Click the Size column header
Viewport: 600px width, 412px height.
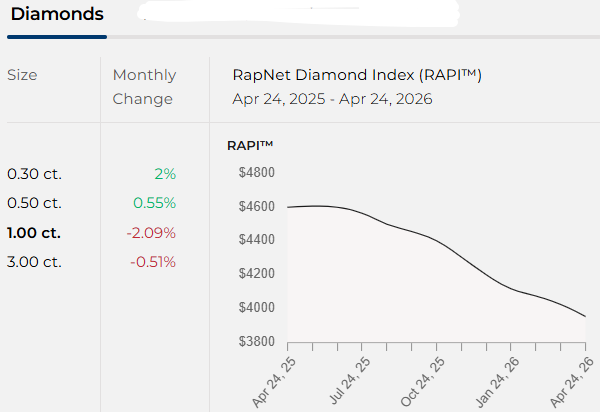coord(22,75)
